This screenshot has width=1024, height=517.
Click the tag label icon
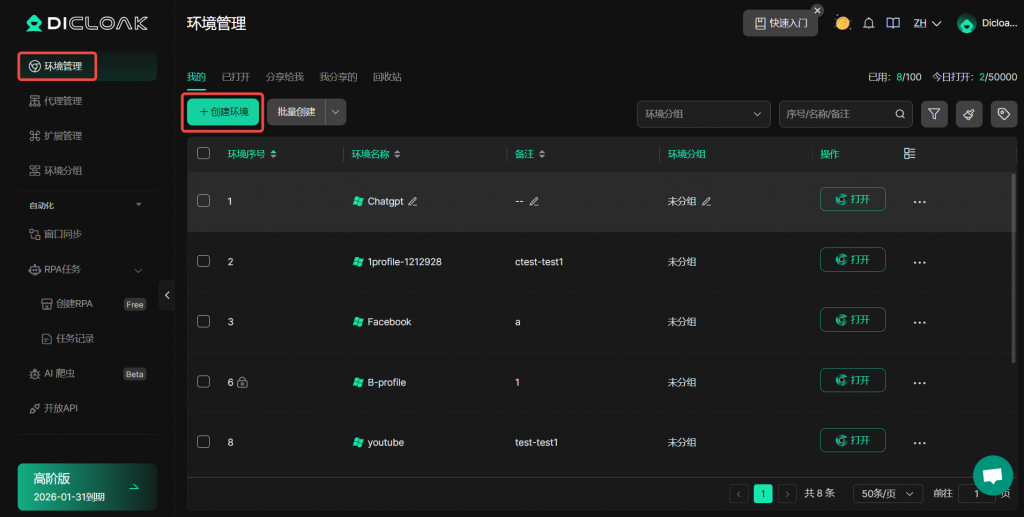click(1003, 114)
